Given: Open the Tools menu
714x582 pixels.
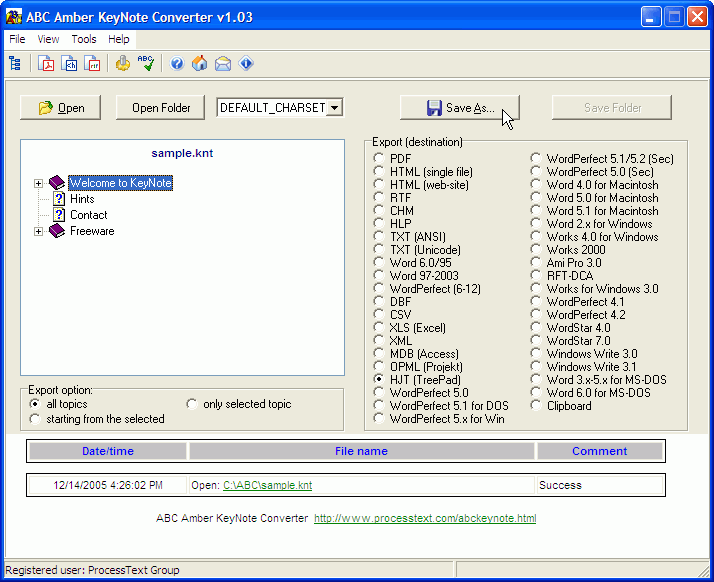Looking at the screenshot, I should 84,39.
